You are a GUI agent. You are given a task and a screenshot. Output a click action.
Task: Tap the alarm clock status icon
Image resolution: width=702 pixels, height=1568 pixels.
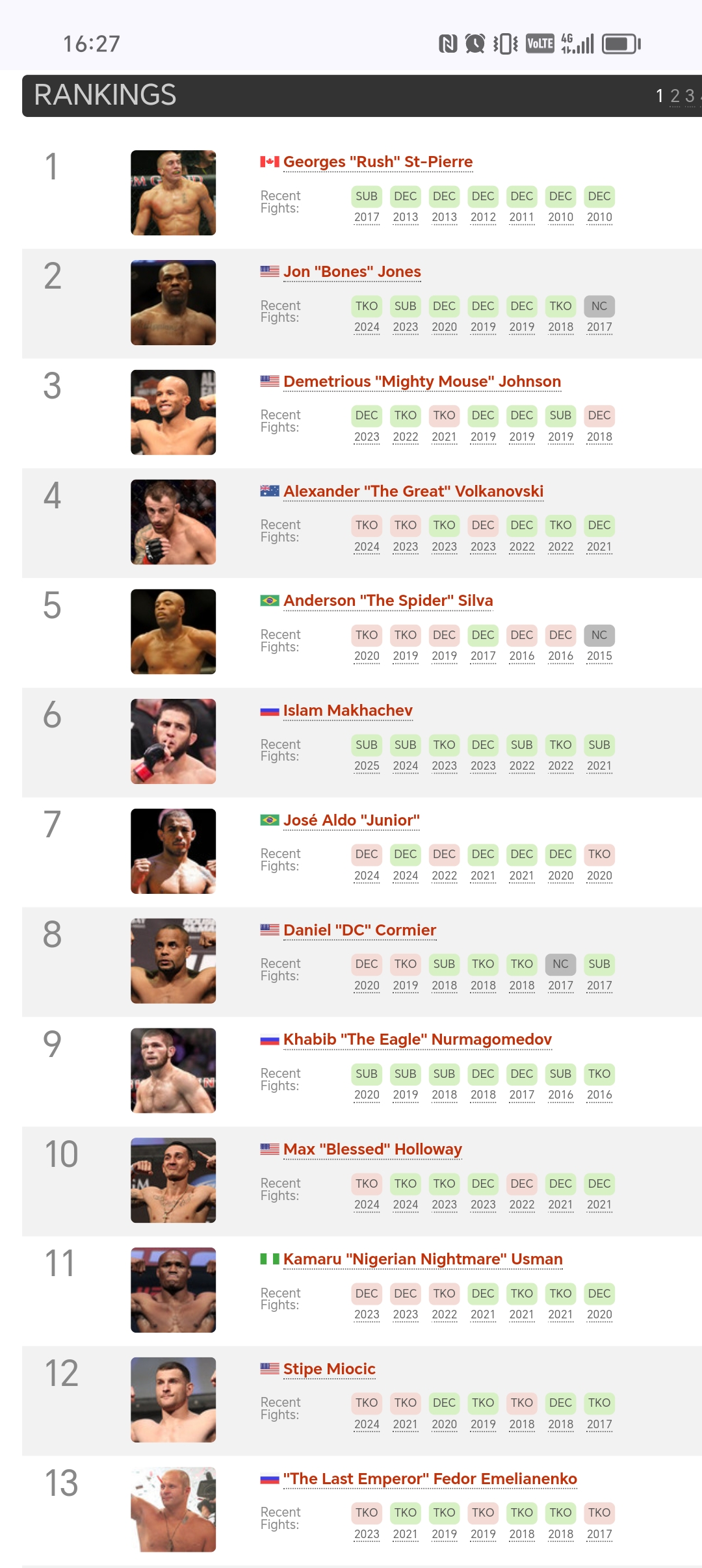(475, 44)
